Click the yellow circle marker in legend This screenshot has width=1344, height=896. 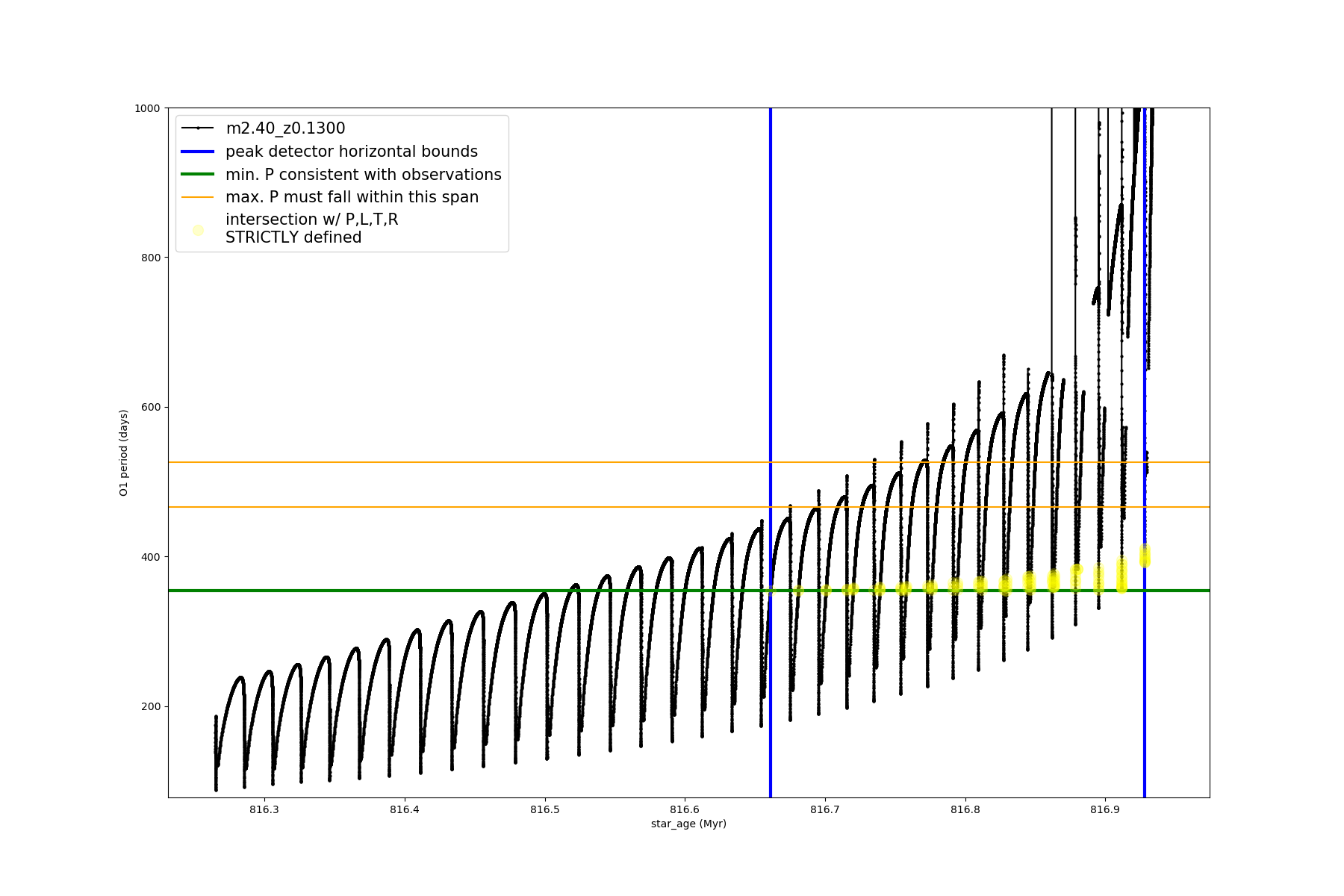point(198,230)
